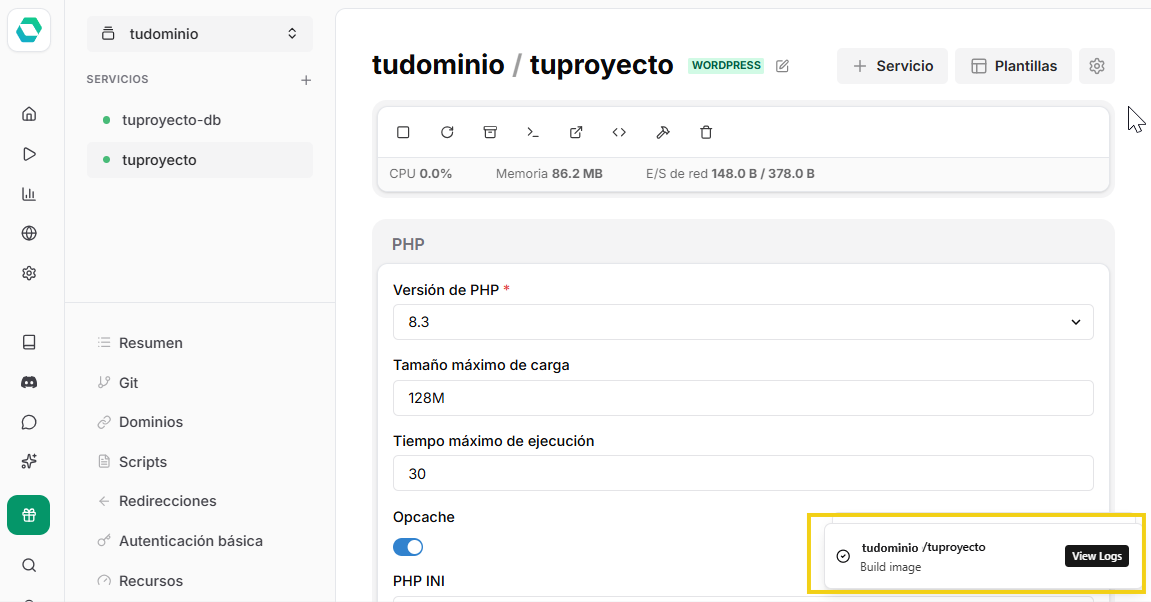Expand the tudominio project selector

[200, 34]
